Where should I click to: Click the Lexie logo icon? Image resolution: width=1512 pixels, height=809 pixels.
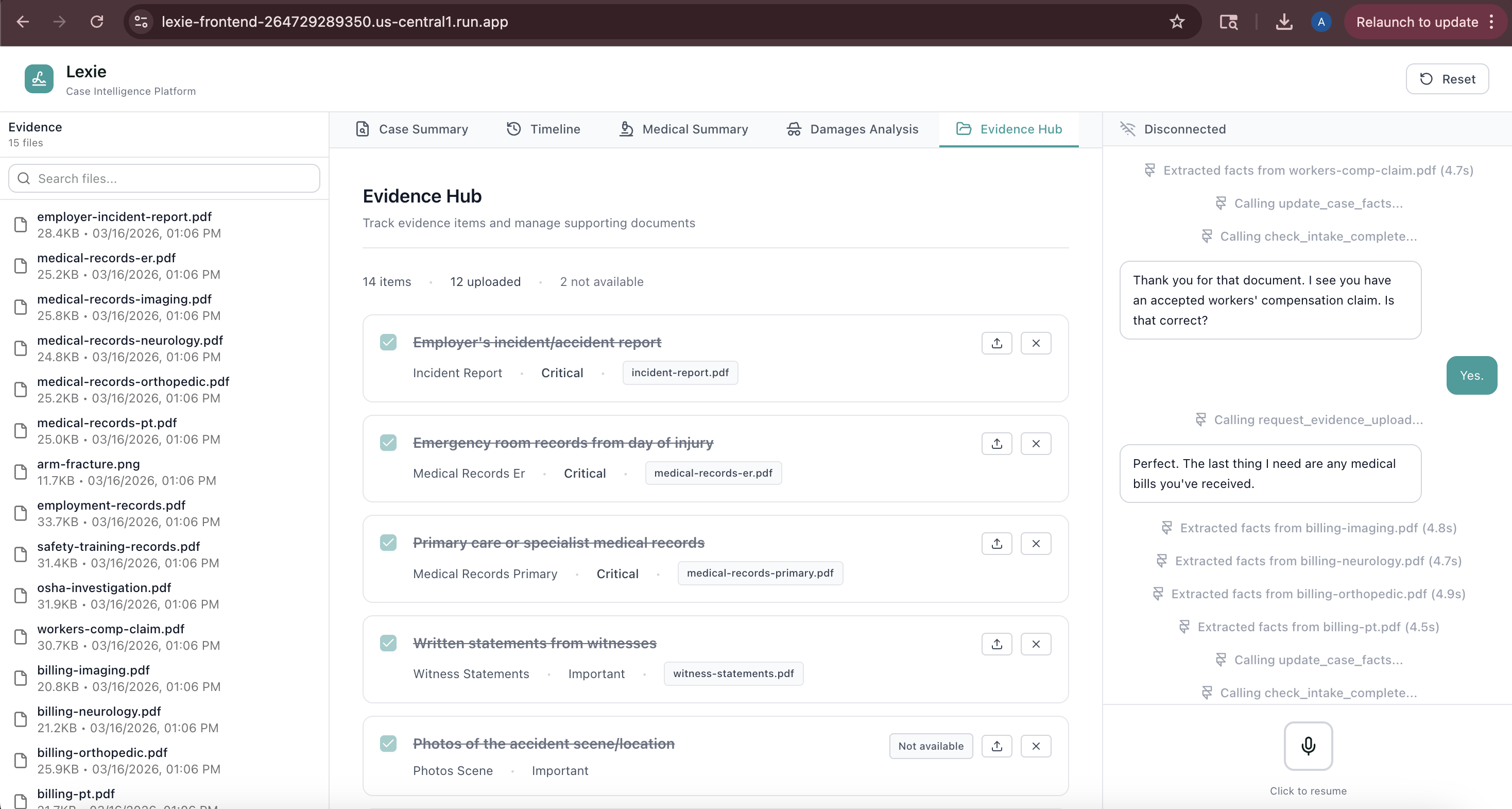tap(39, 79)
